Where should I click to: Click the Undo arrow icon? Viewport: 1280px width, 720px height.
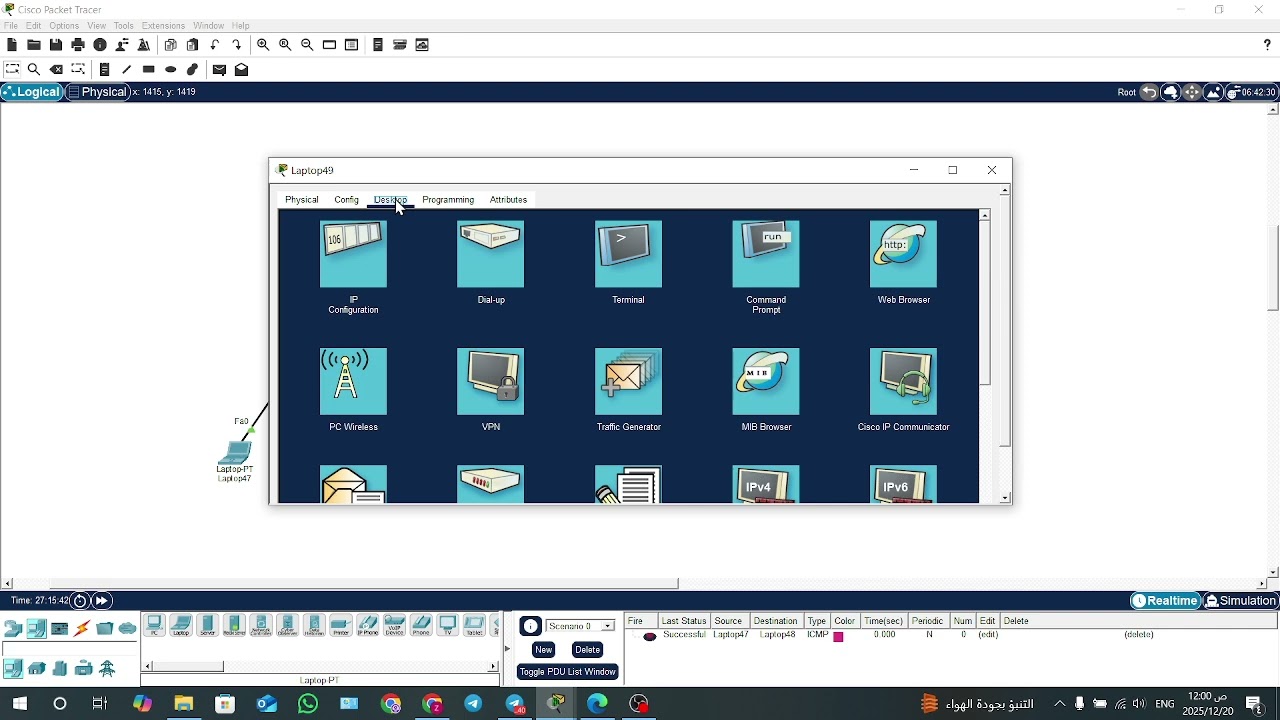click(215, 45)
